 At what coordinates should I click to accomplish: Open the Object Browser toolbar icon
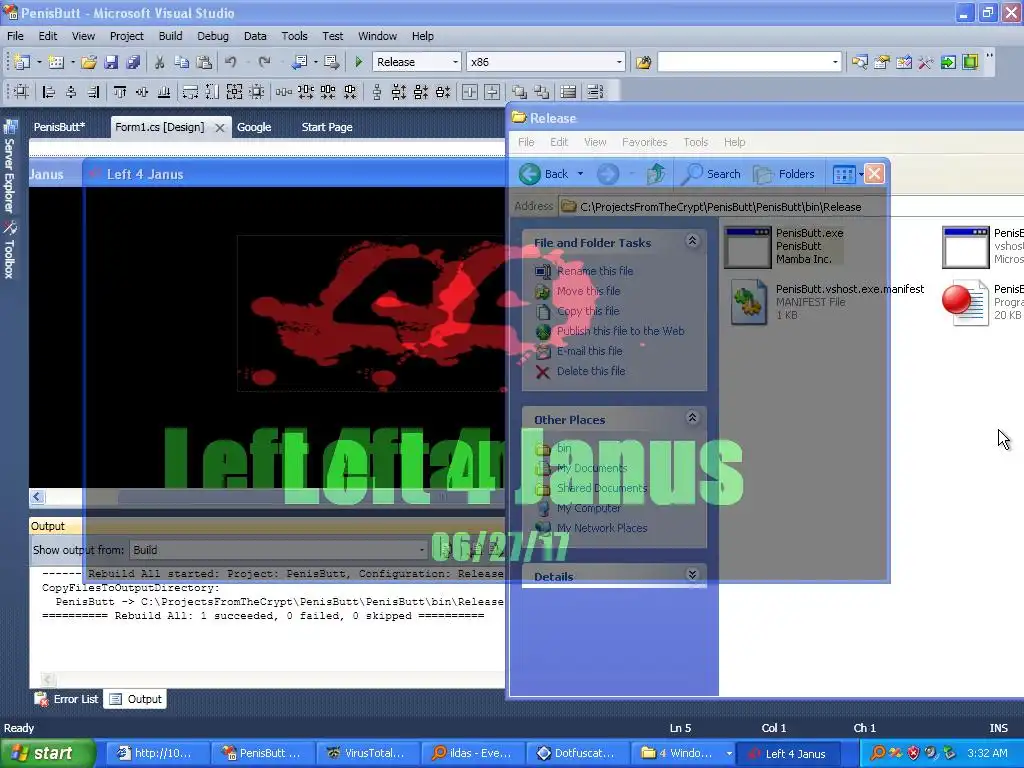coord(904,62)
